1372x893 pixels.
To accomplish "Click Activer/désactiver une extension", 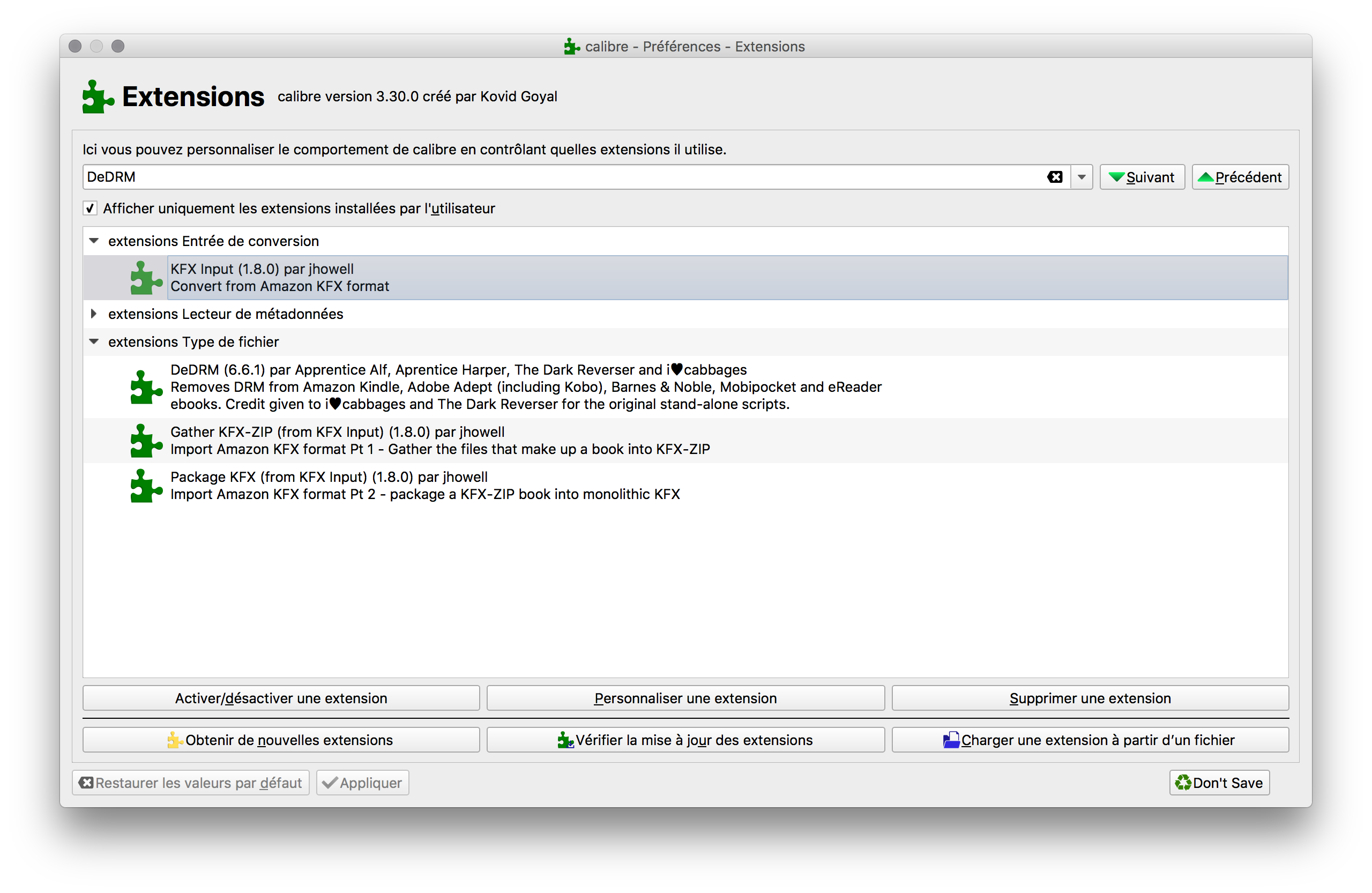I will (x=281, y=698).
